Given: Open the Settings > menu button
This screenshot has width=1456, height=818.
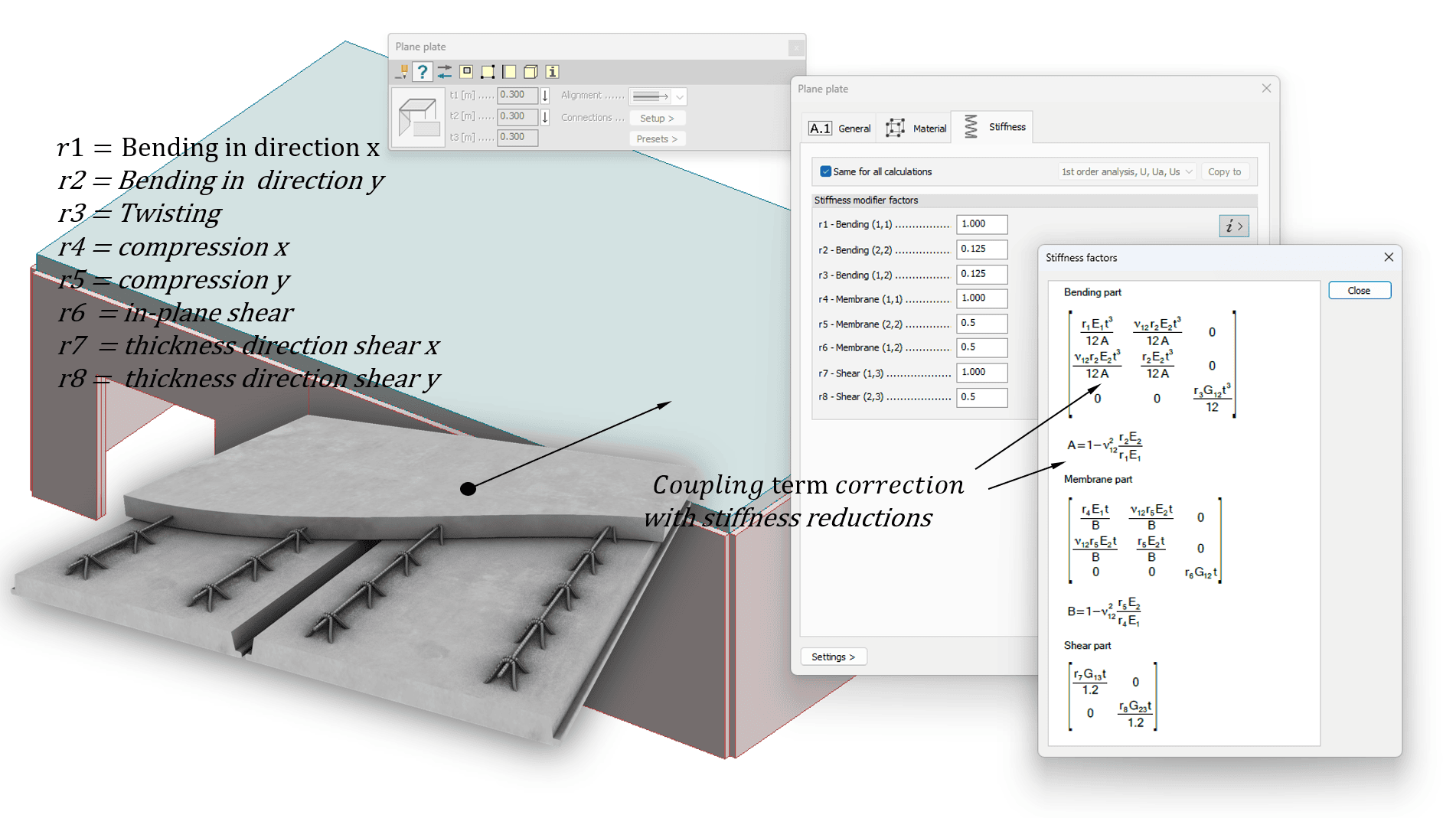Looking at the screenshot, I should click(x=834, y=657).
